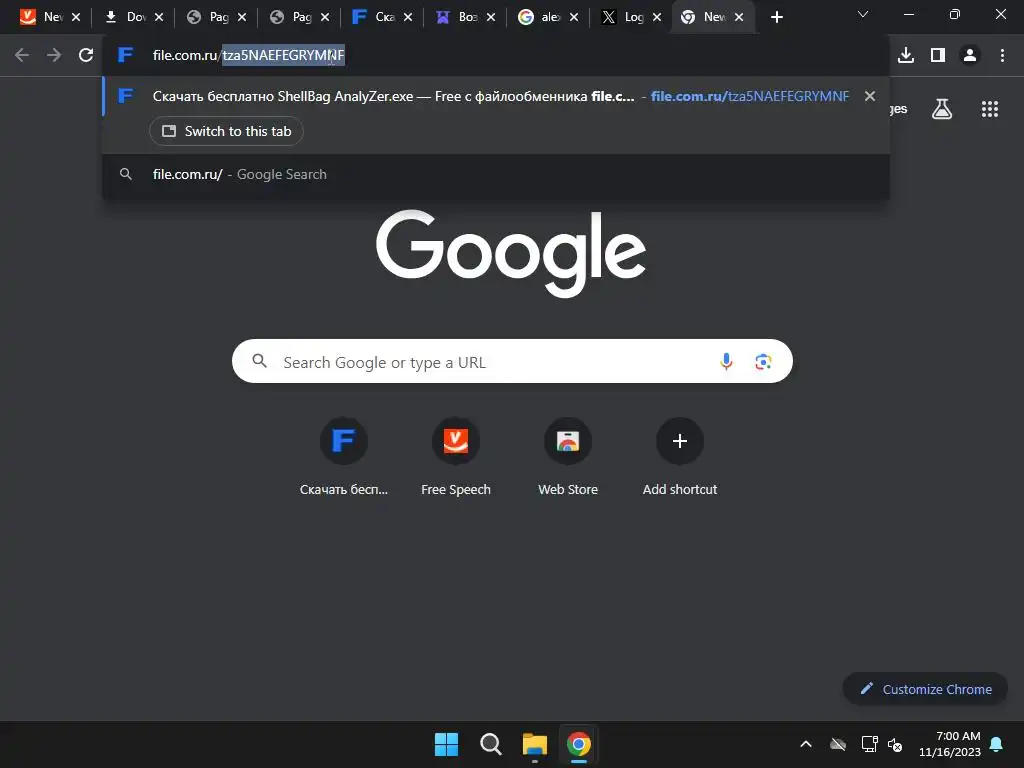Click the muted volume tray icon
Image resolution: width=1024 pixels, height=768 pixels.
[x=895, y=744]
